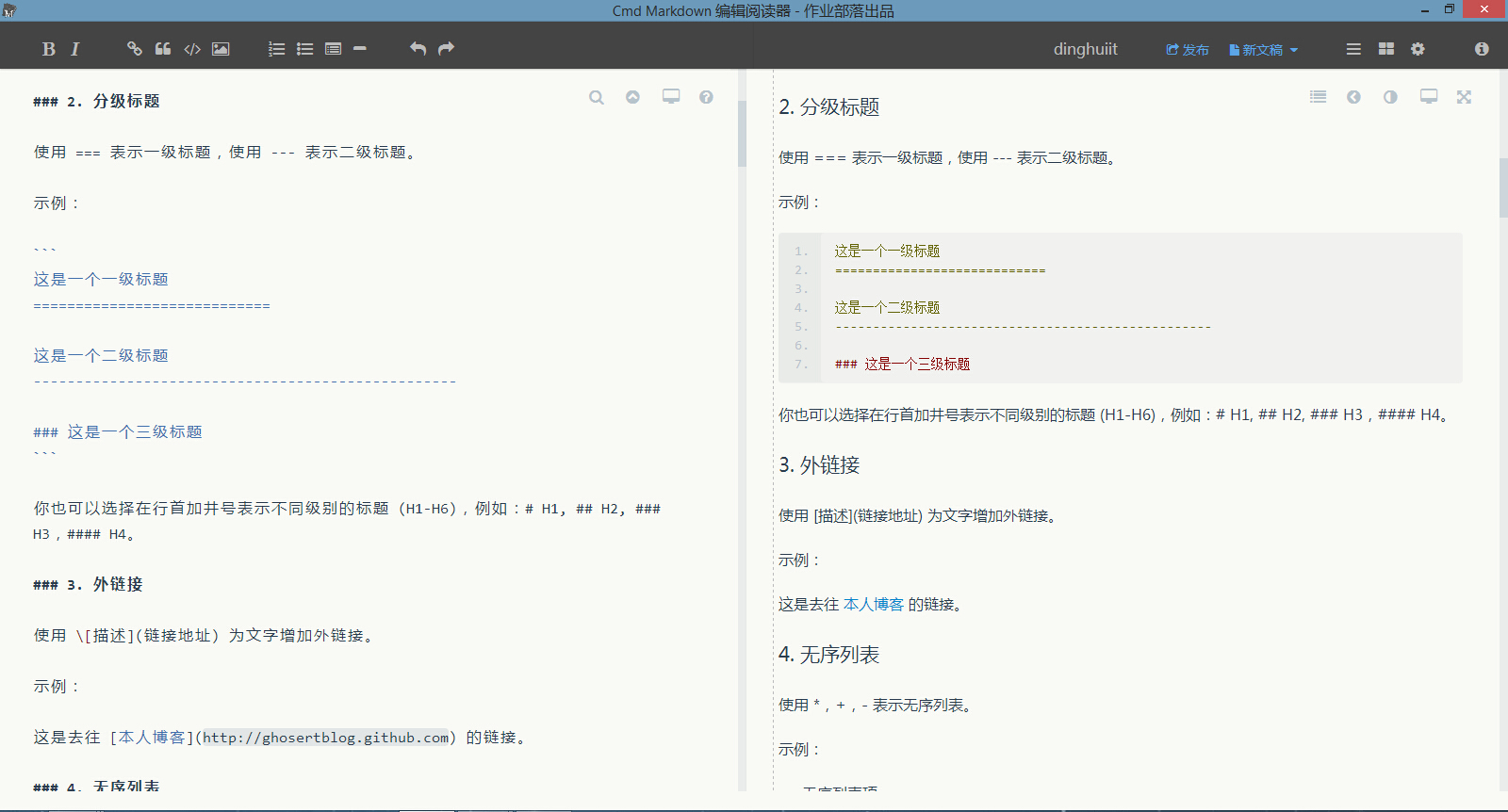Click code line 7 '### 这是一个三级标题' in preview
This screenshot has height=812, width=1508.
click(902, 365)
